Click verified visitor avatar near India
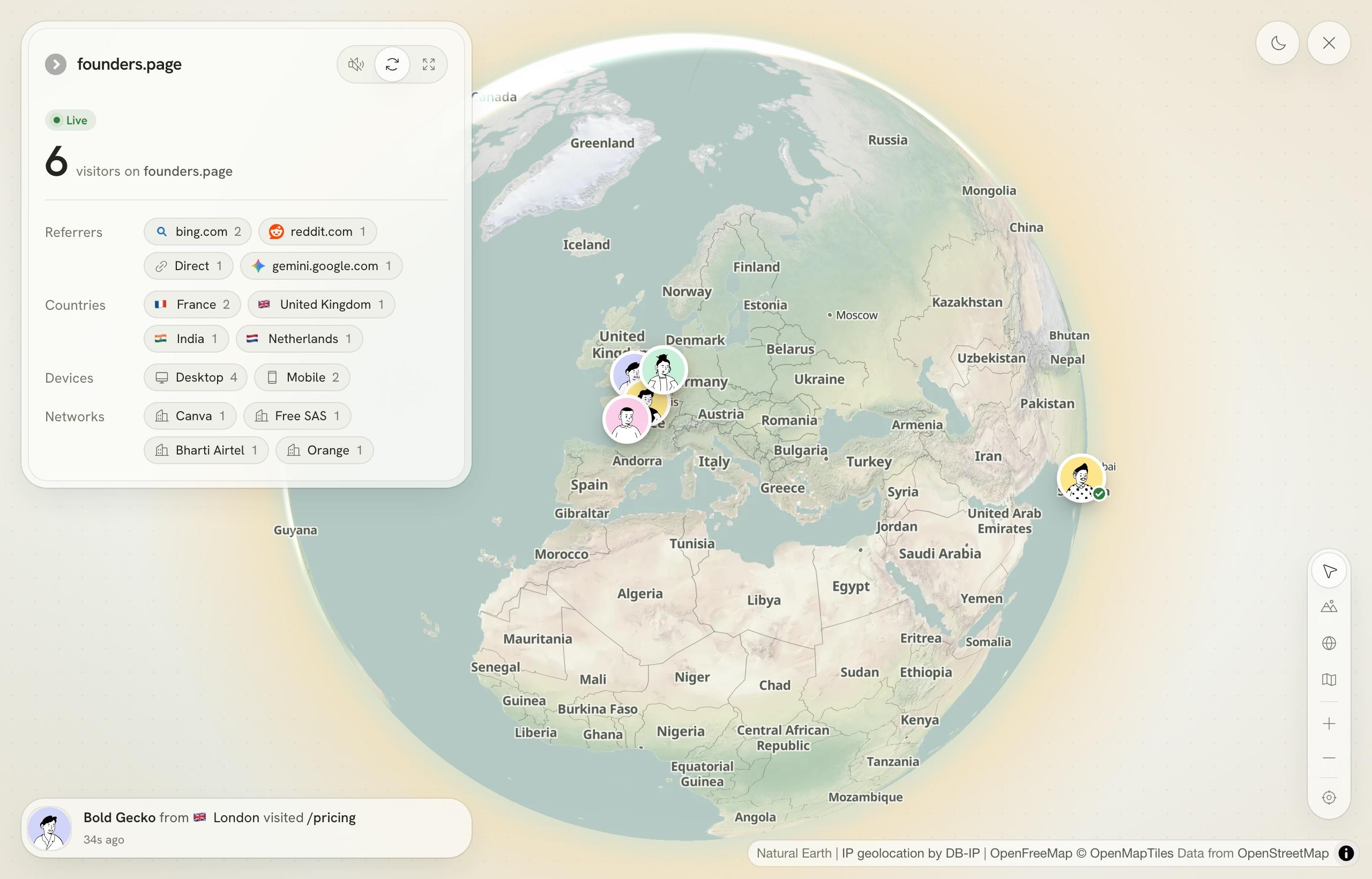The image size is (1372, 879). 1082,478
